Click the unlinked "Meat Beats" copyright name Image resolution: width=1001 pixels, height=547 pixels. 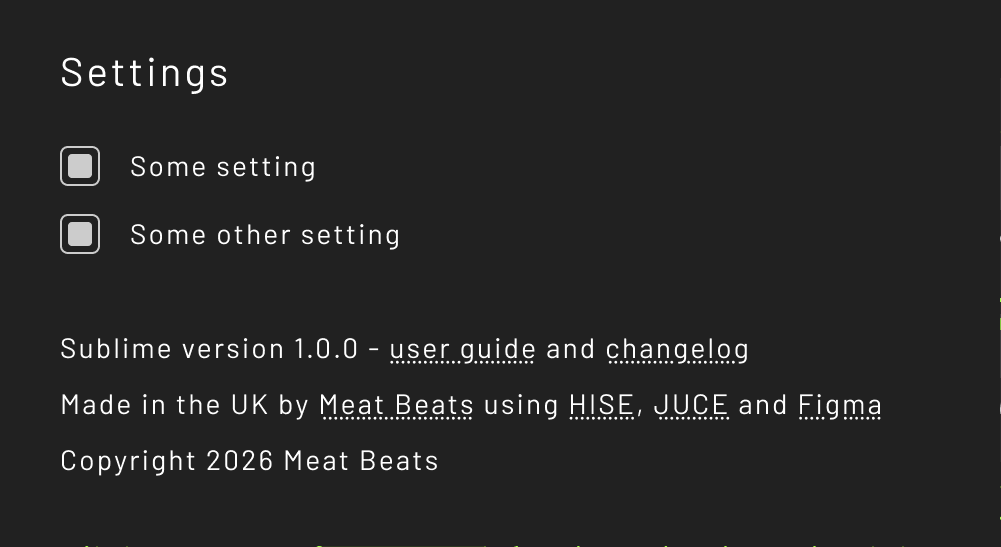(x=361, y=461)
